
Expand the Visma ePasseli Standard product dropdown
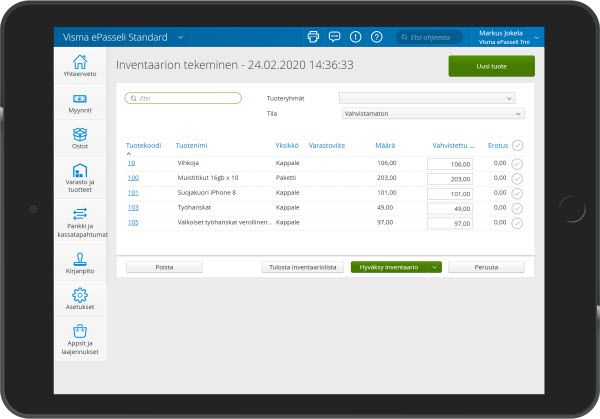click(x=181, y=37)
